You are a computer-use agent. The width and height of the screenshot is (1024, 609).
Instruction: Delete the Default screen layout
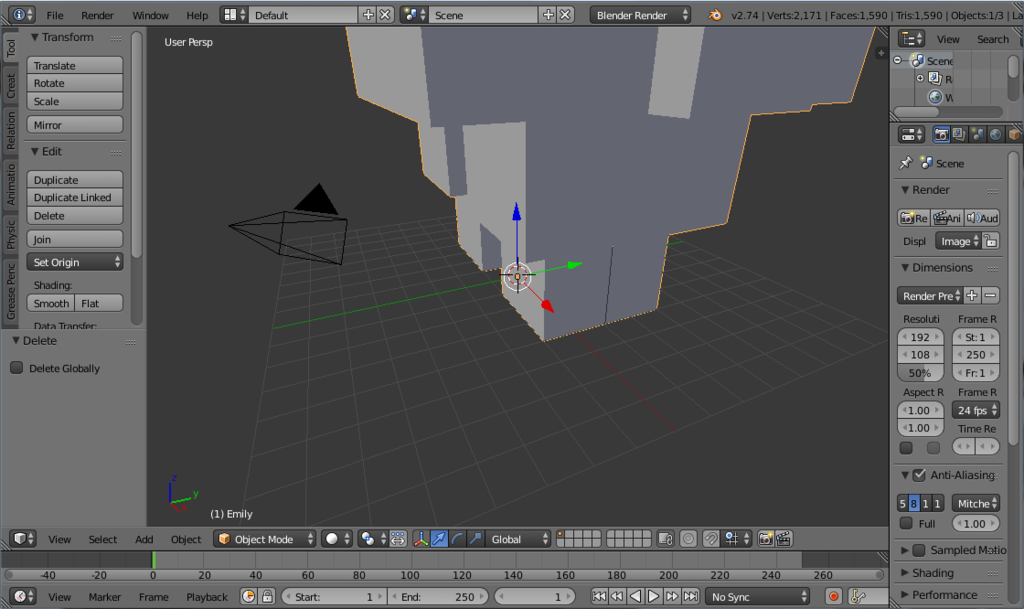(385, 14)
